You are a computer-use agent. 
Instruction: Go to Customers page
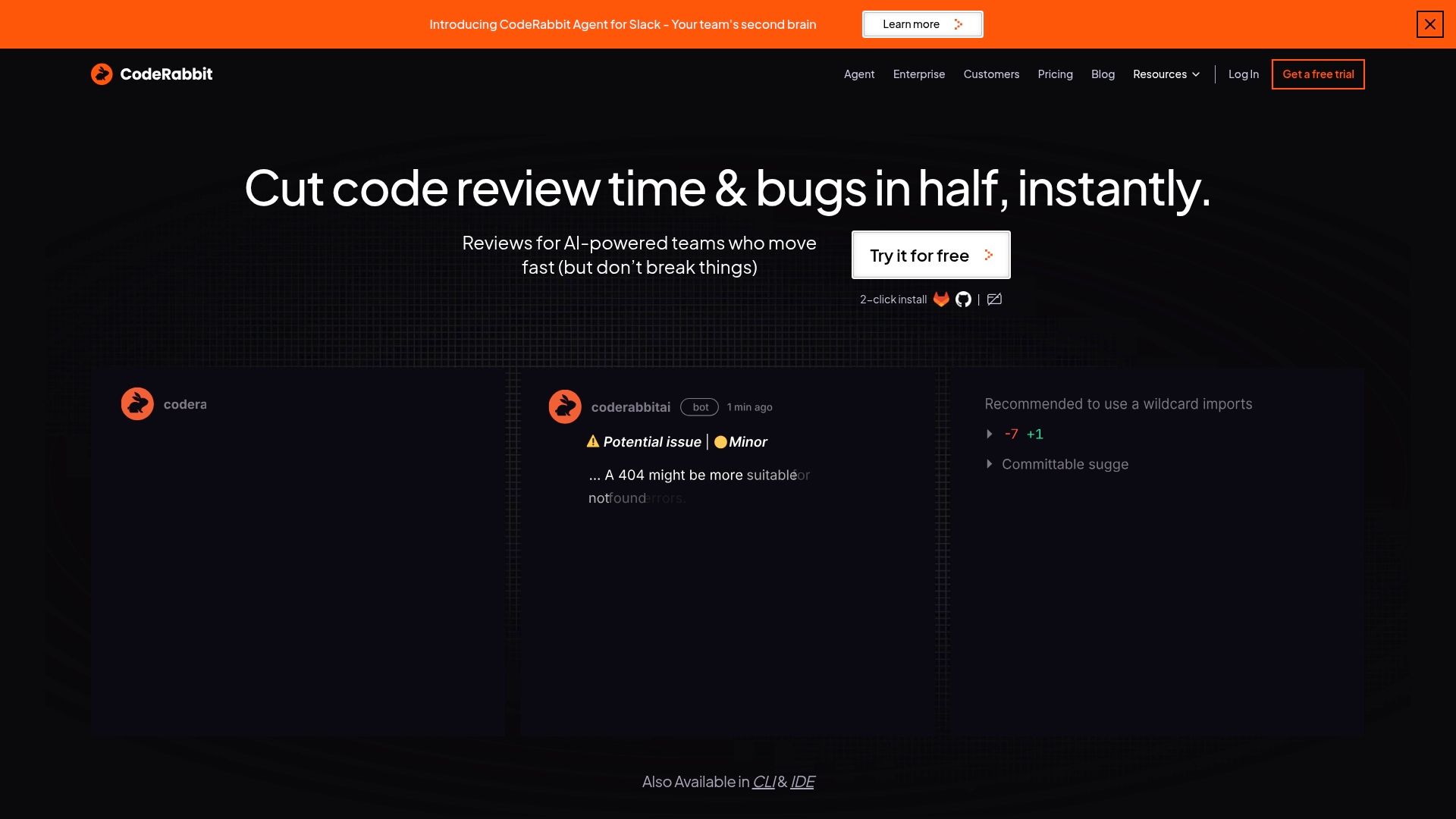[991, 74]
